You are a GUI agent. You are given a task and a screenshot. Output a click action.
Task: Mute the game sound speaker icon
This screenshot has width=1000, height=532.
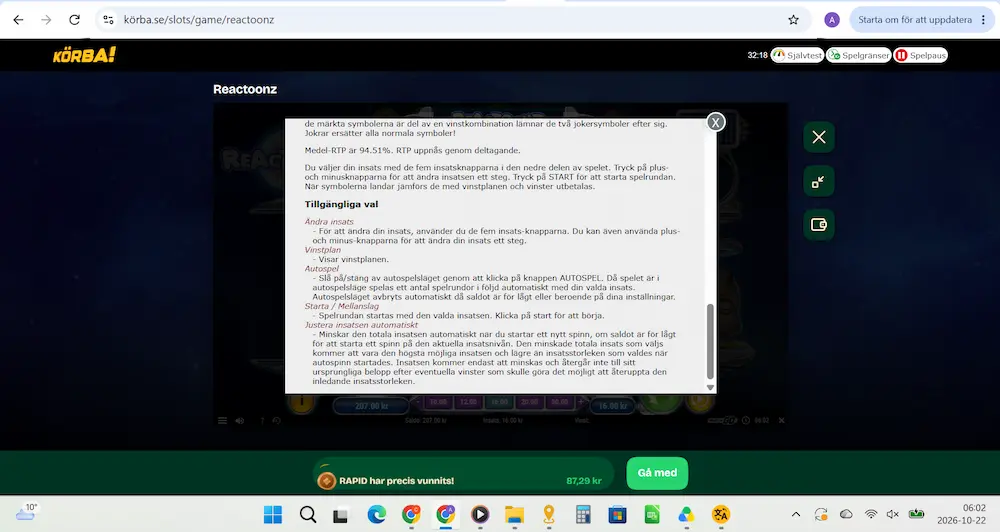[x=240, y=420]
